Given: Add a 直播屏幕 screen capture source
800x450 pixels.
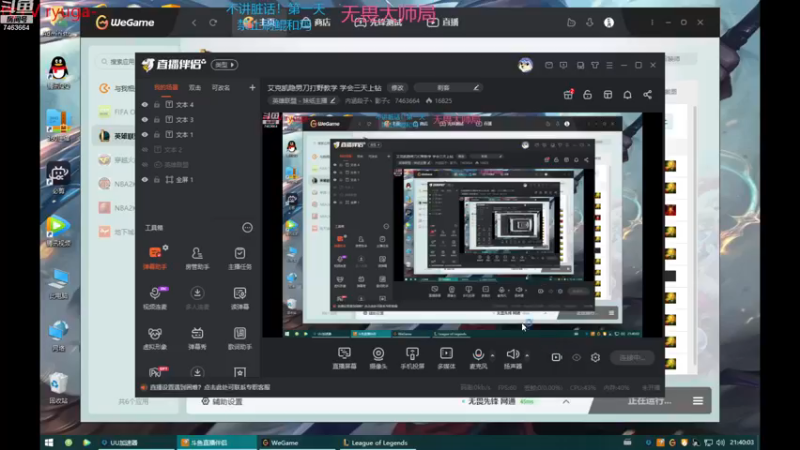Looking at the screenshot, I should click(344, 358).
